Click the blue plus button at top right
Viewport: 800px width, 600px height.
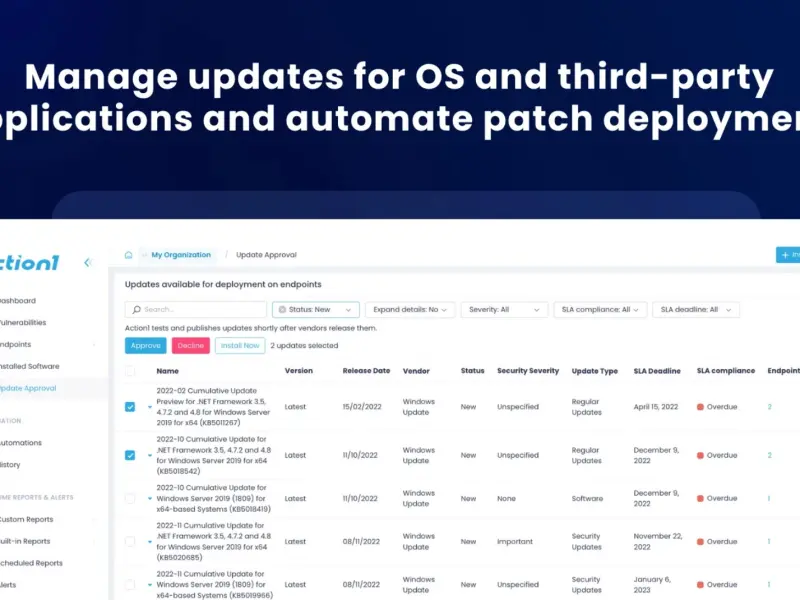pyautogui.click(x=788, y=255)
